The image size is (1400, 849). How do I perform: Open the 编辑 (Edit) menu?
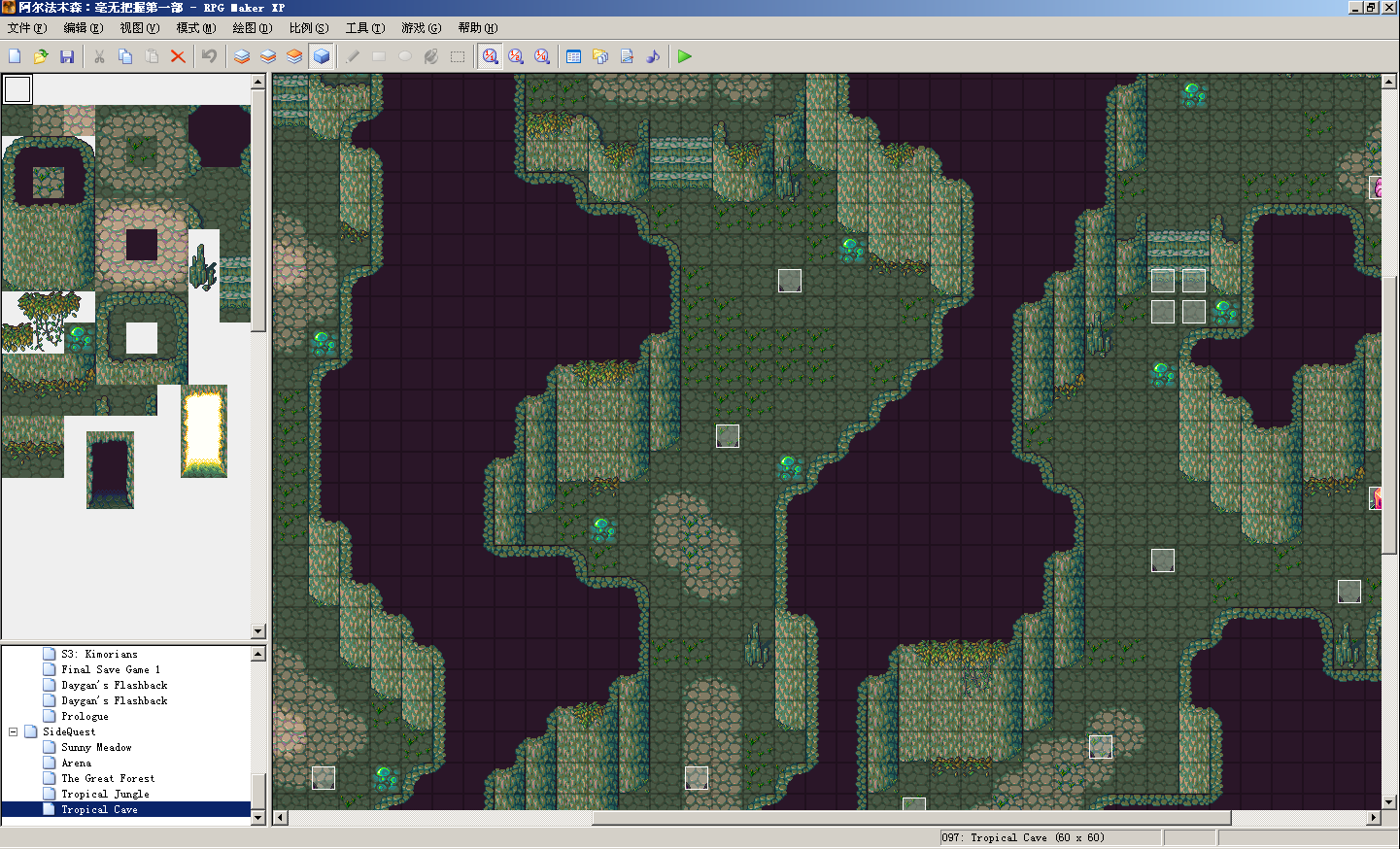(83, 28)
